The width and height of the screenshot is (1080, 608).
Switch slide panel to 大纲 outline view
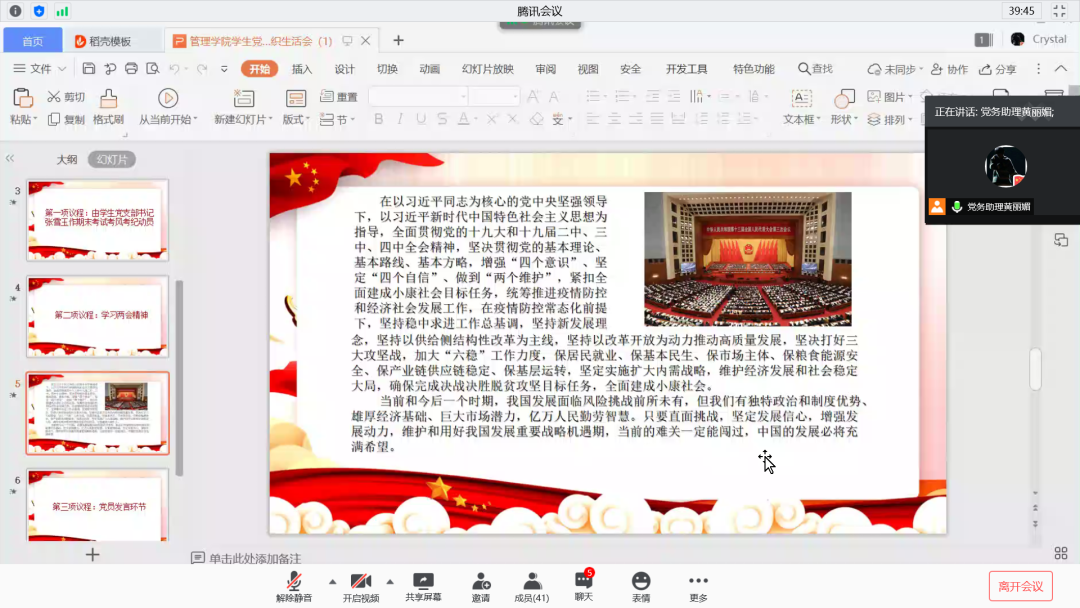66,159
